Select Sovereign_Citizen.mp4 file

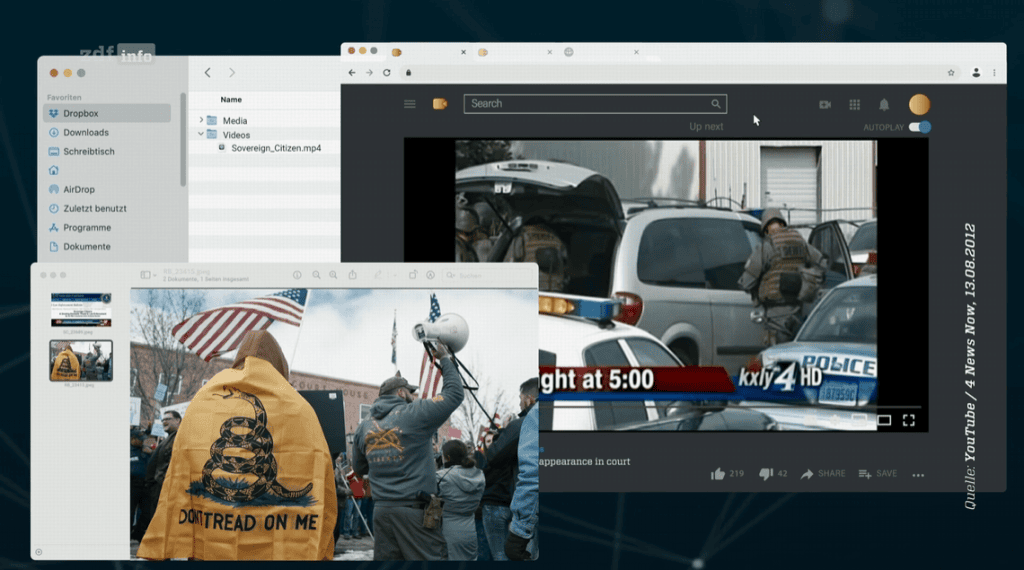pos(275,148)
